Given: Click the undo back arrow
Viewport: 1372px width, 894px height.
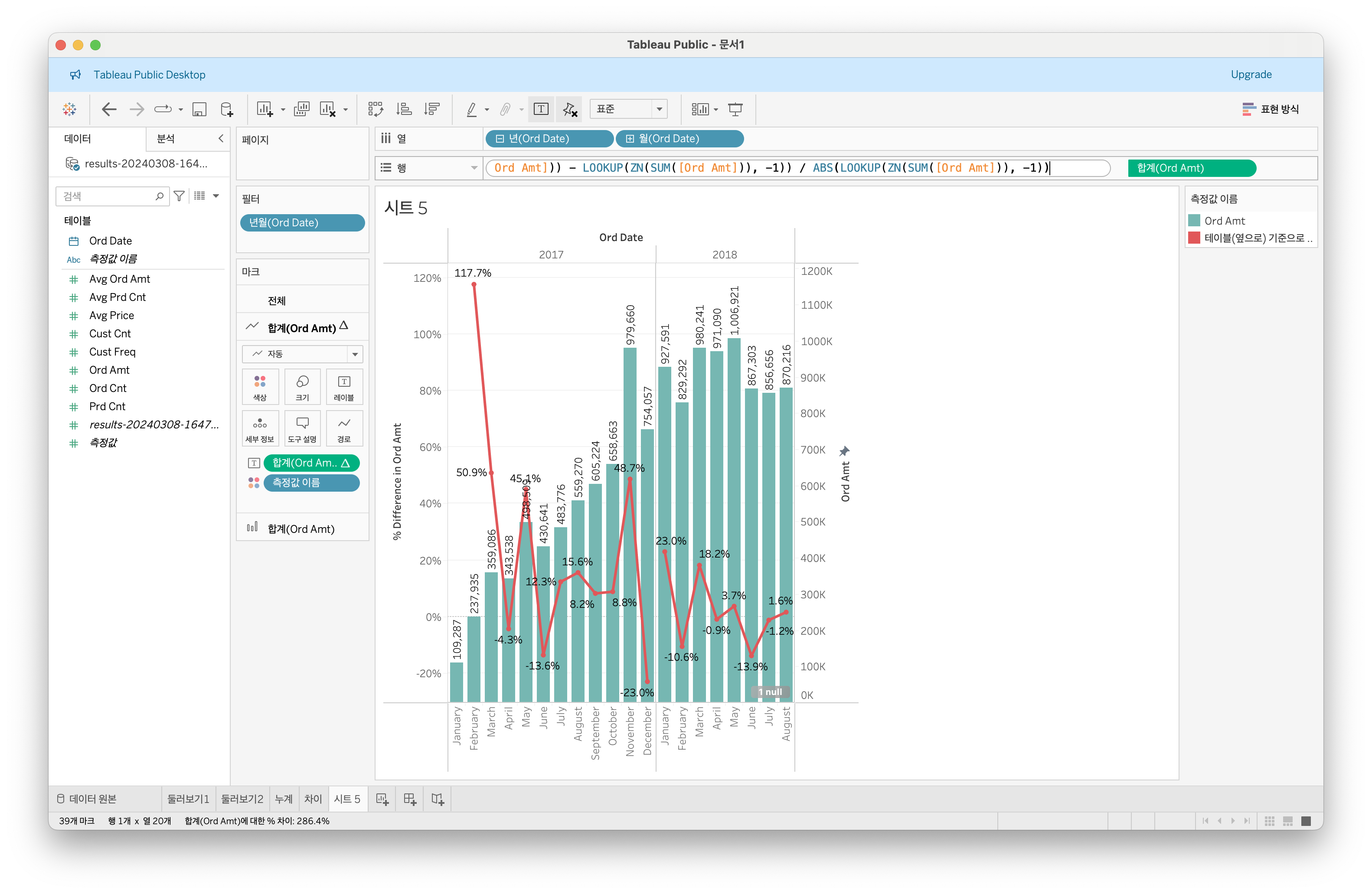Looking at the screenshot, I should coord(108,109).
